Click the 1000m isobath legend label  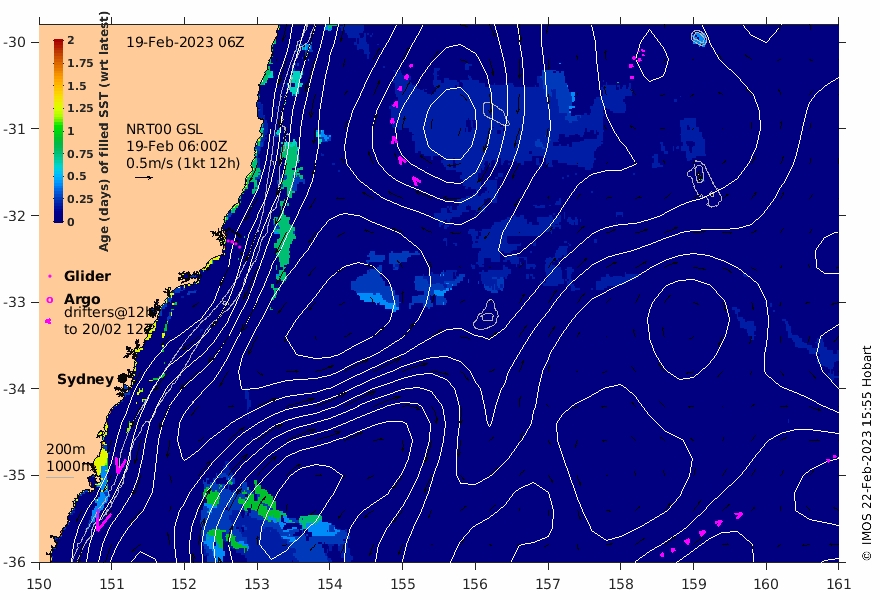point(70,466)
